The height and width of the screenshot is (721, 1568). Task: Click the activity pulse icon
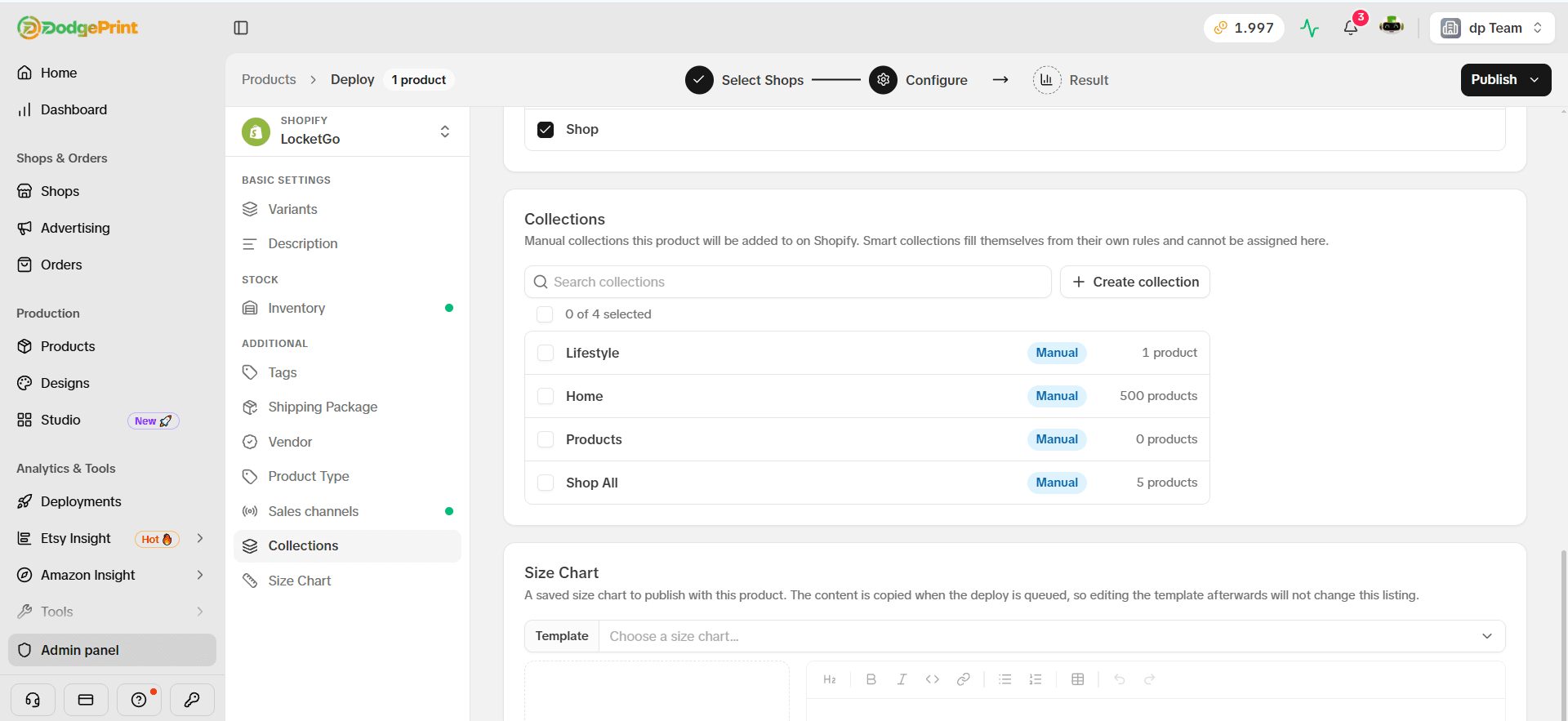1310,28
